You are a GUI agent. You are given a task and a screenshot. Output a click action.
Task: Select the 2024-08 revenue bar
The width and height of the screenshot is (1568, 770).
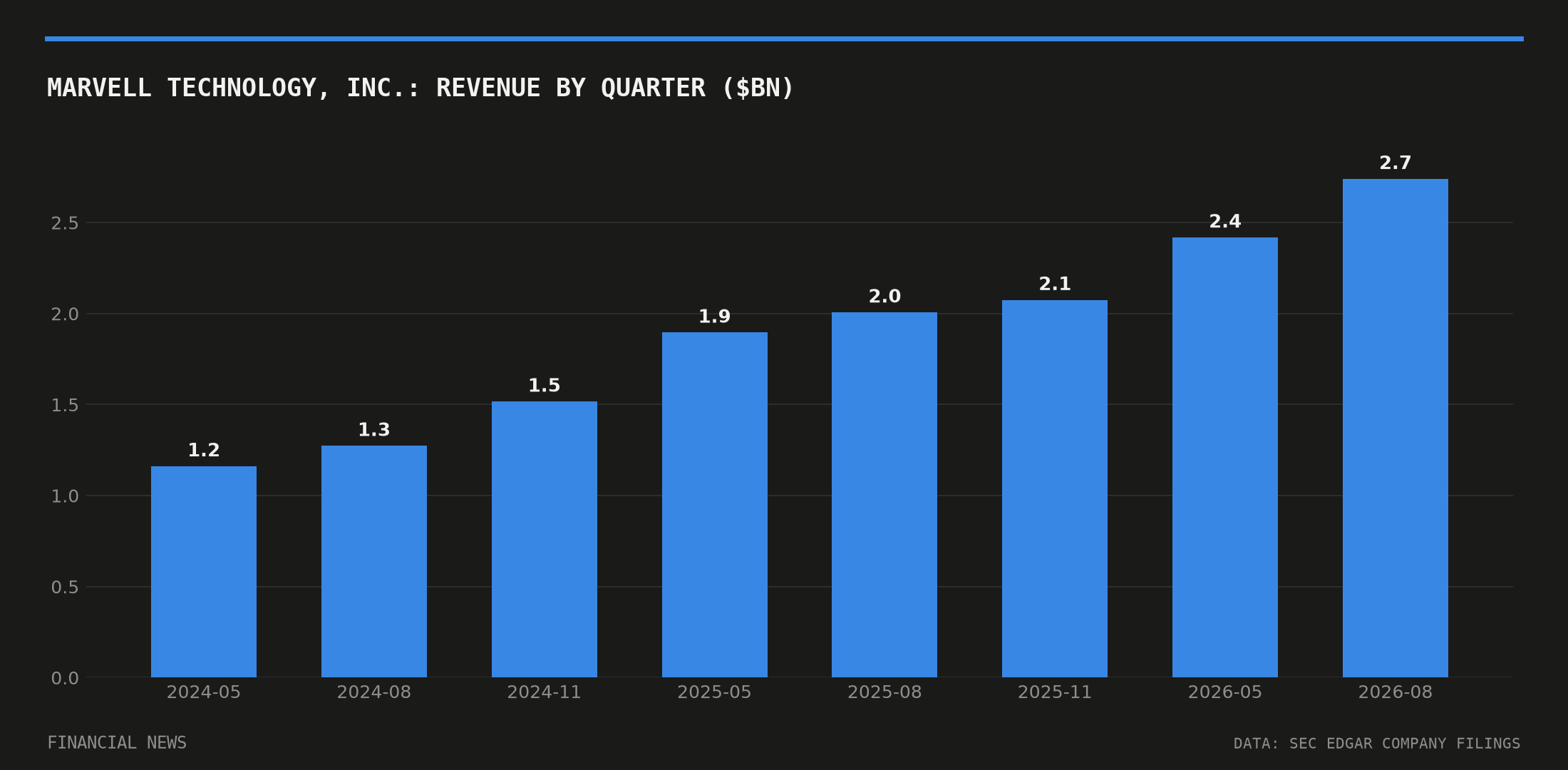374,561
